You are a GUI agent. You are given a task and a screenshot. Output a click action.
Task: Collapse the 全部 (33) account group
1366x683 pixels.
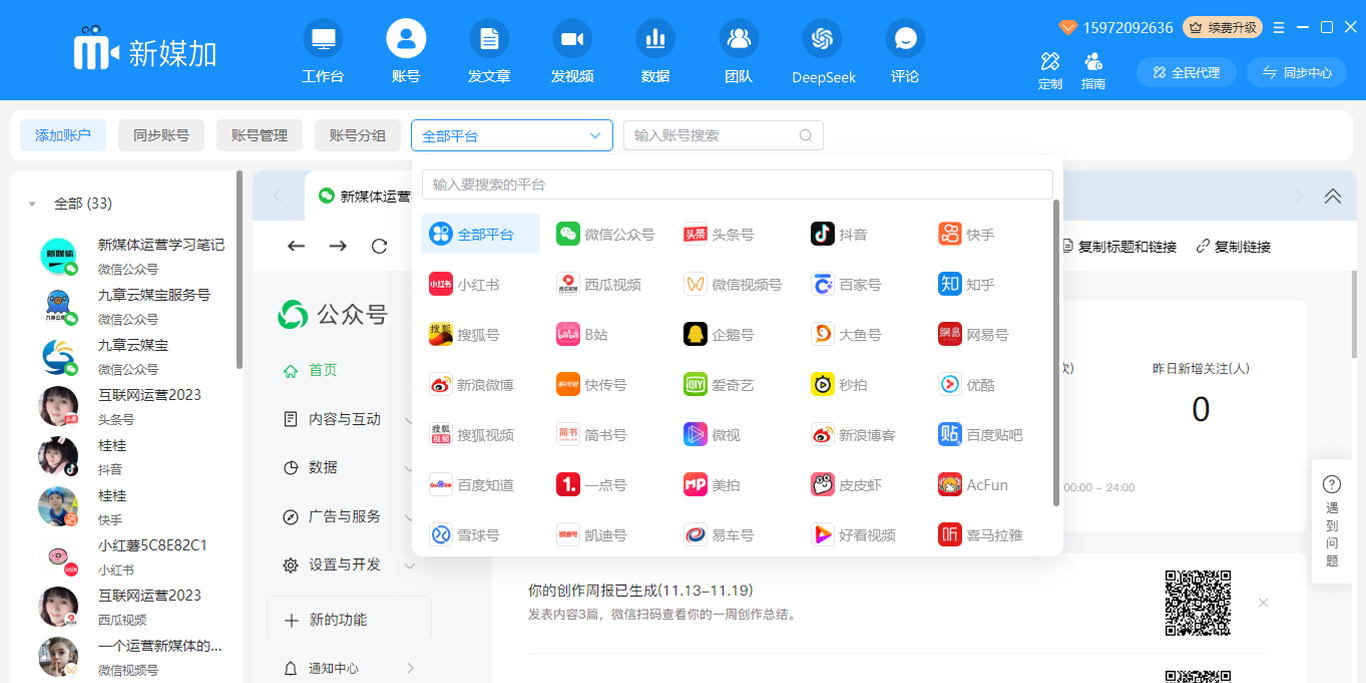32,204
